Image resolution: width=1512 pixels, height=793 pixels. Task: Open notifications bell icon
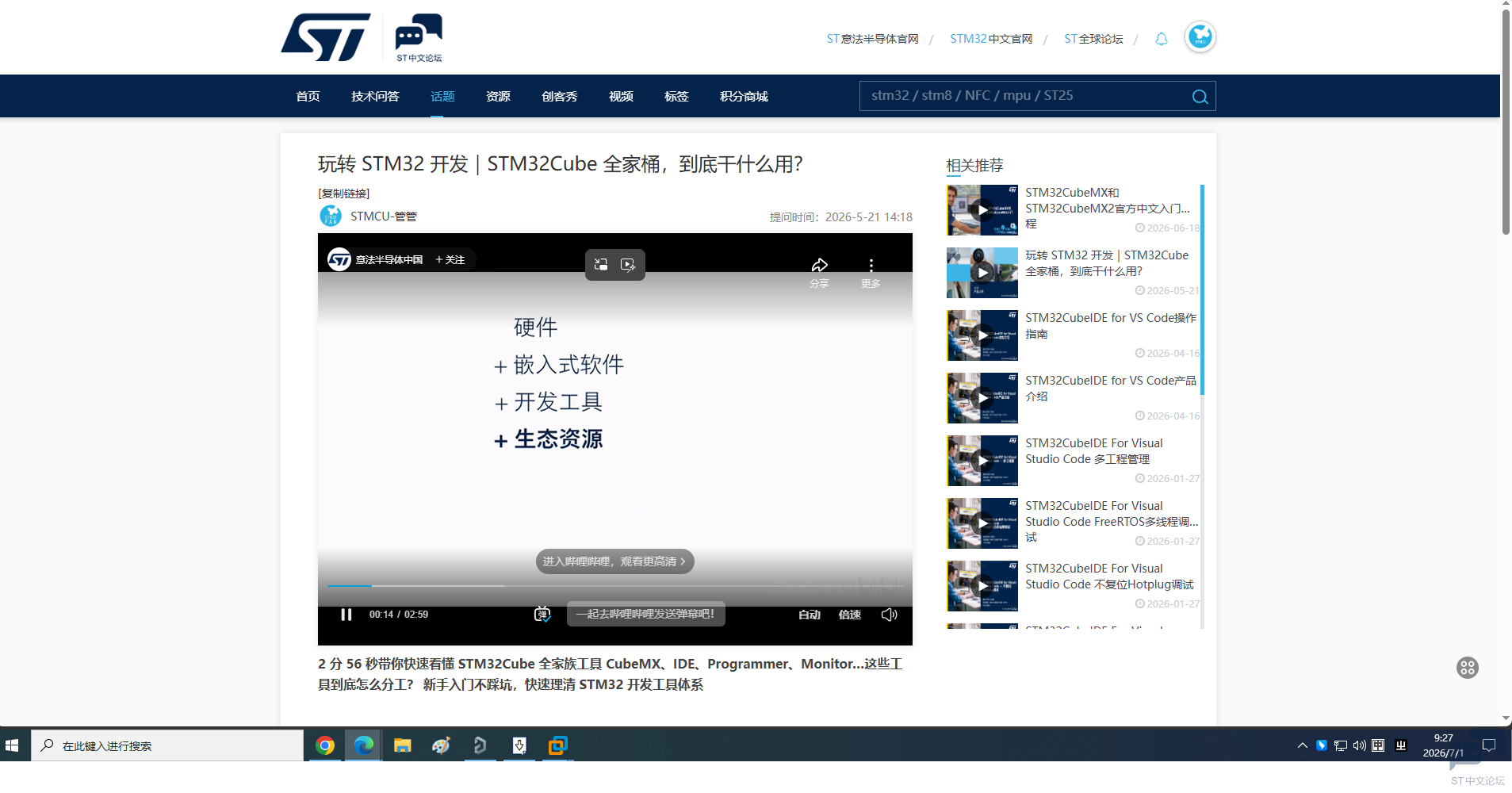coord(1162,39)
